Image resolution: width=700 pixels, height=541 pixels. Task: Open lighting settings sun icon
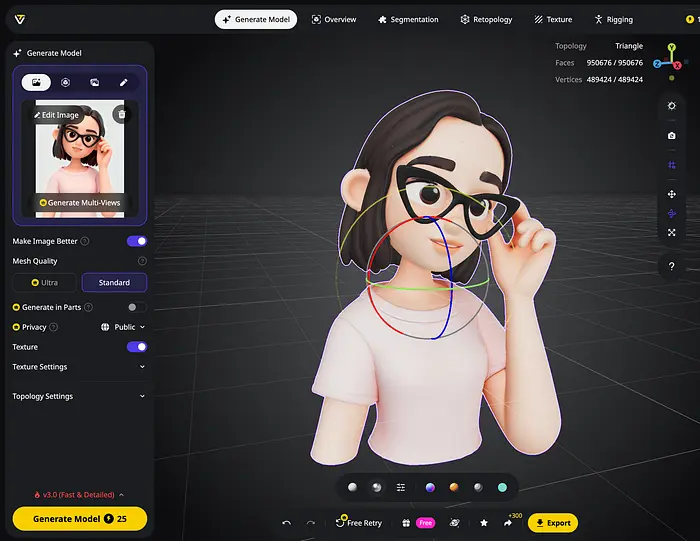coord(671,106)
